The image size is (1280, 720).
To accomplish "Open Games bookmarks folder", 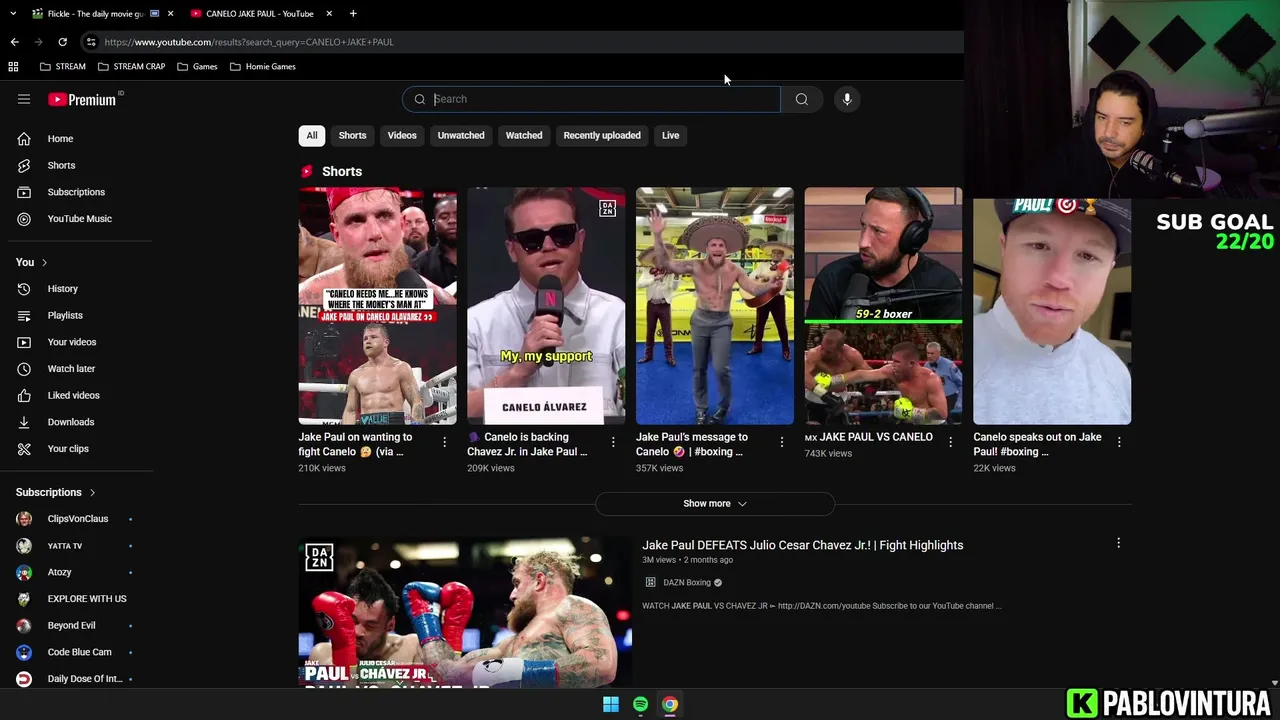I will tap(197, 66).
